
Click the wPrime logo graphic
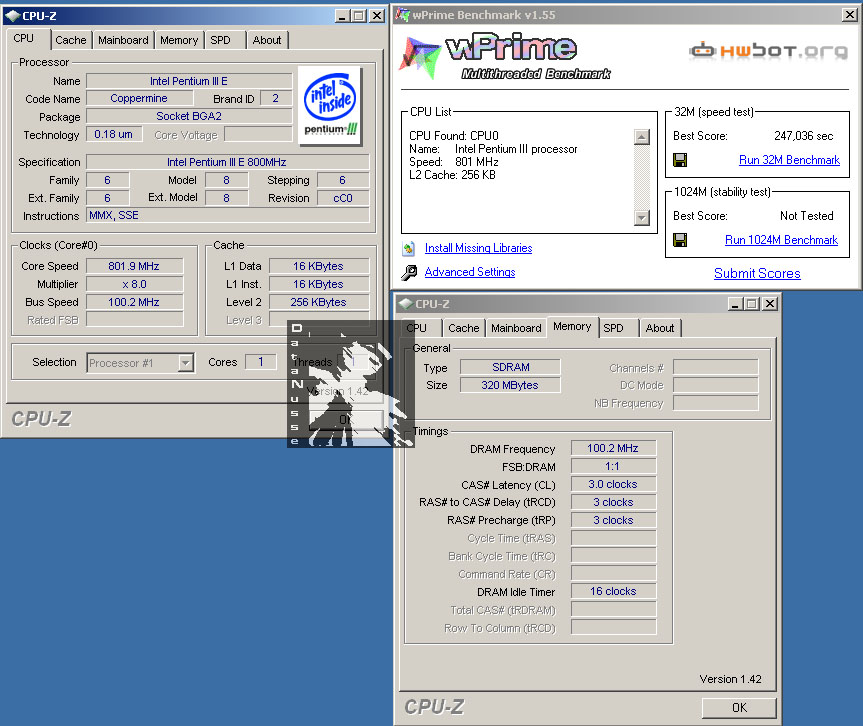tap(505, 57)
